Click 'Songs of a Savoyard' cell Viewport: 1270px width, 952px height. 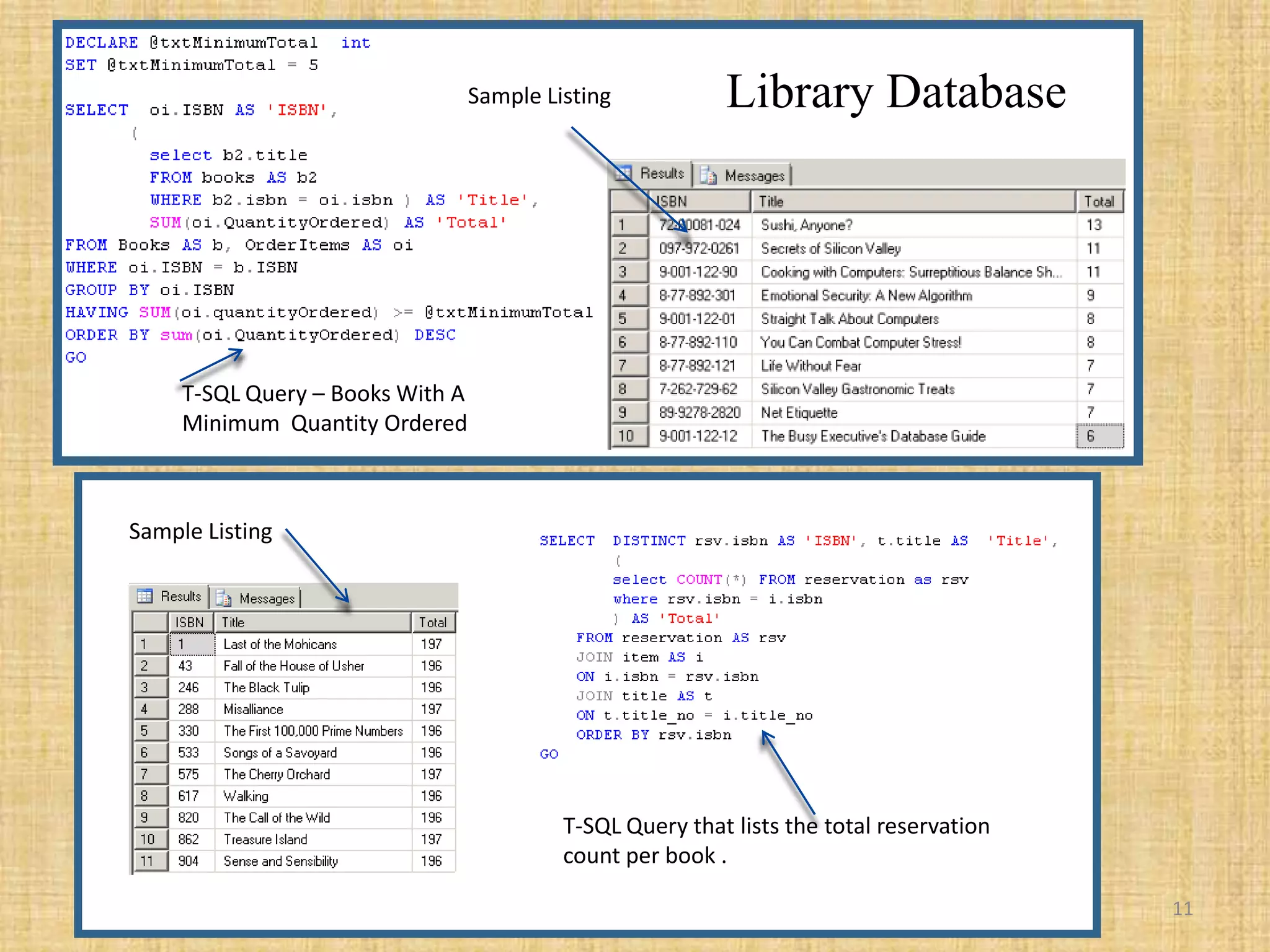(313, 753)
